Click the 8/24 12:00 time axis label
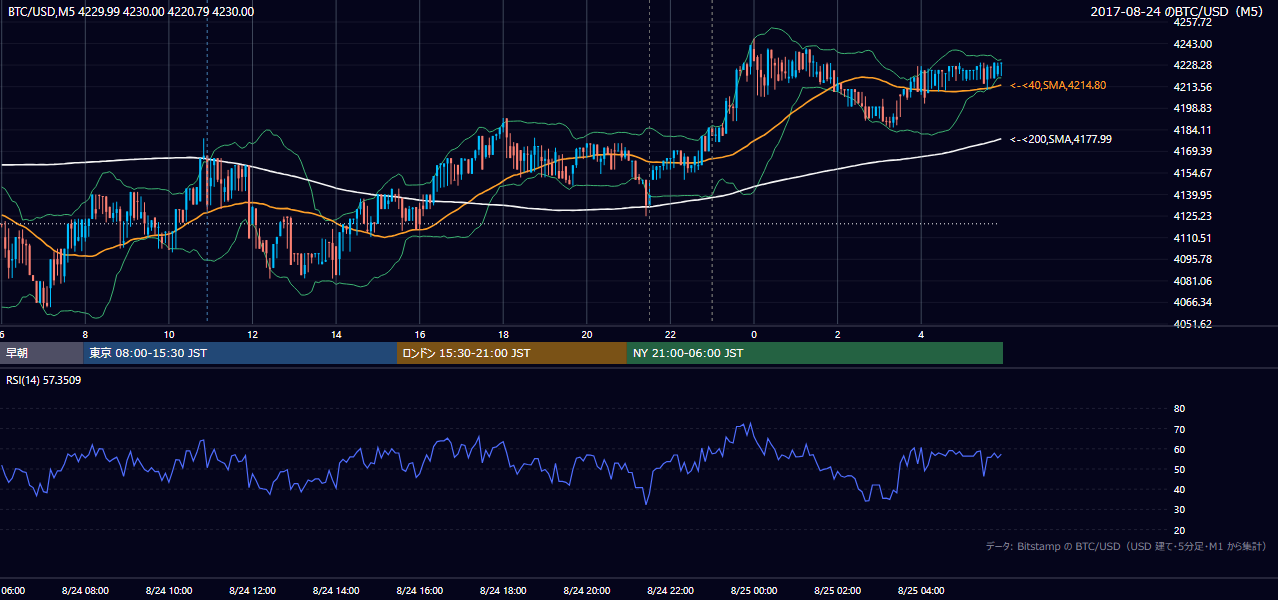Viewport: 1278px width, 600px height. point(252,591)
